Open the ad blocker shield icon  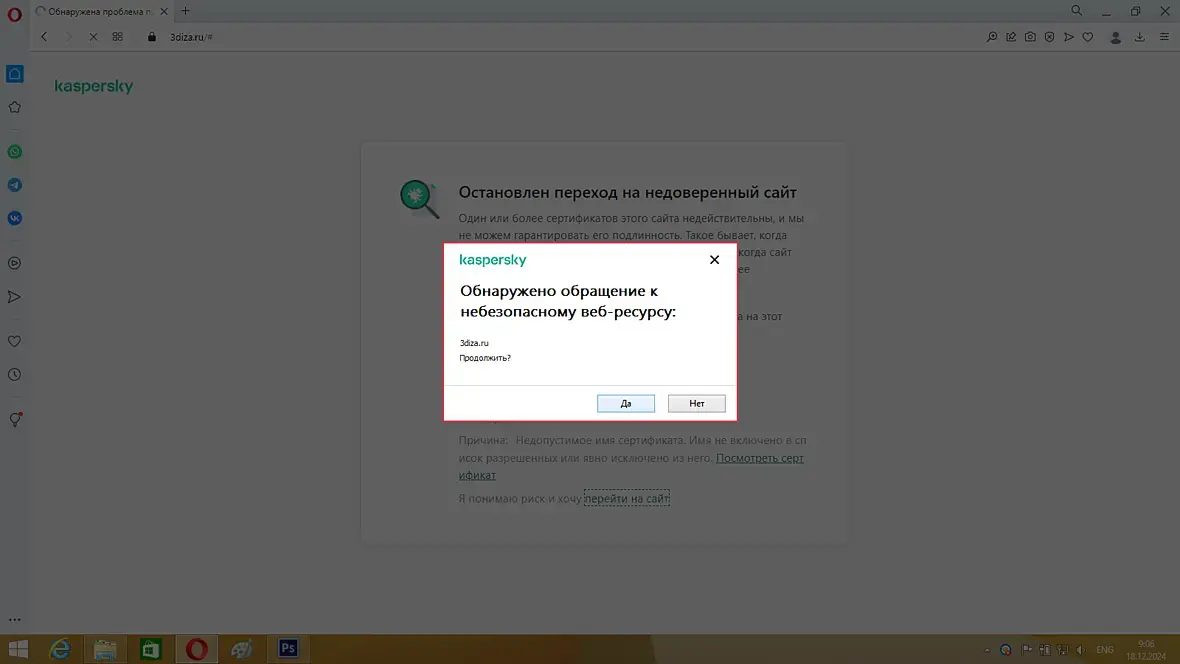tap(1049, 37)
